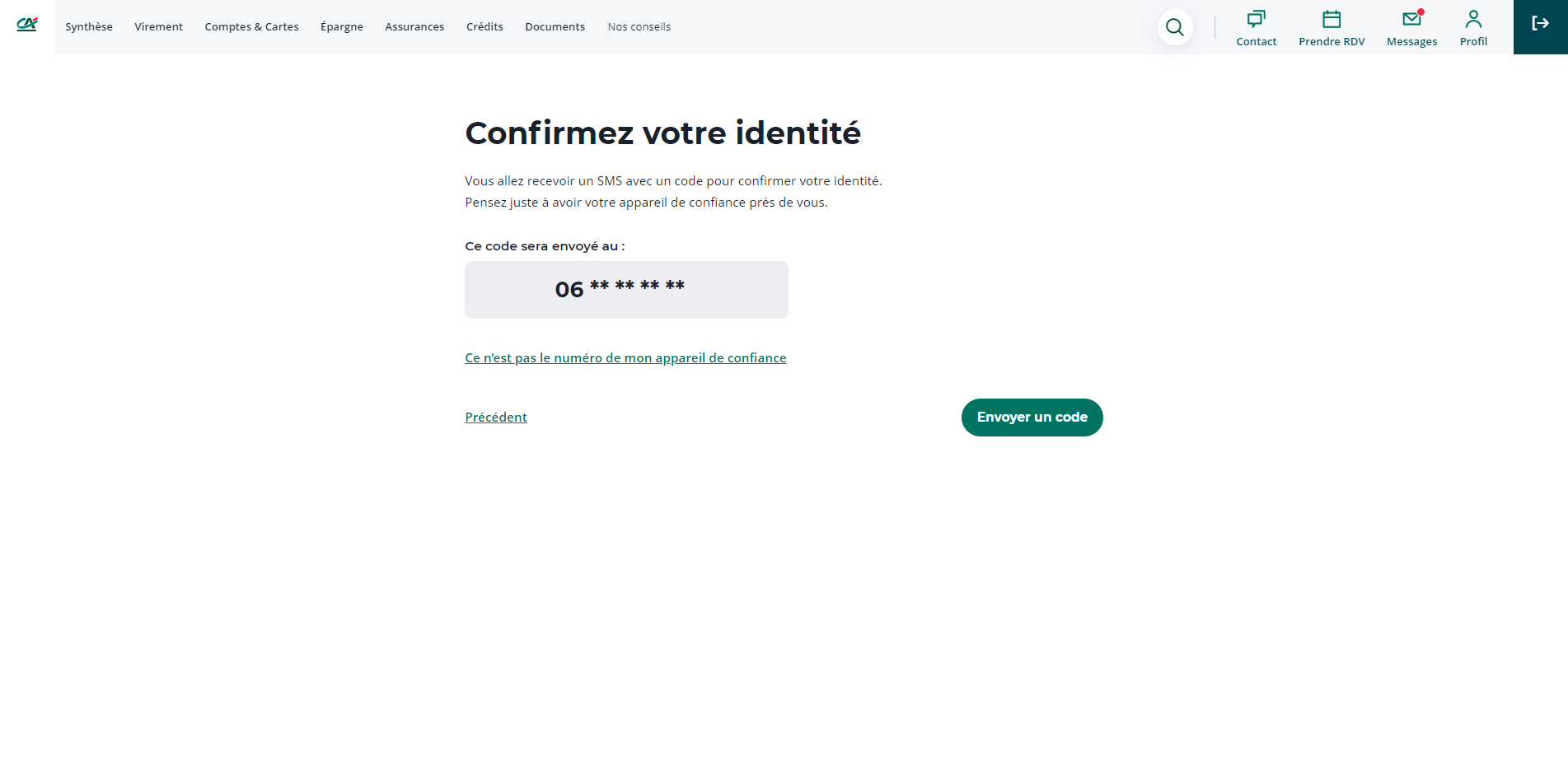Open the Messages envelope icon
This screenshot has width=1568, height=784.
click(x=1411, y=19)
